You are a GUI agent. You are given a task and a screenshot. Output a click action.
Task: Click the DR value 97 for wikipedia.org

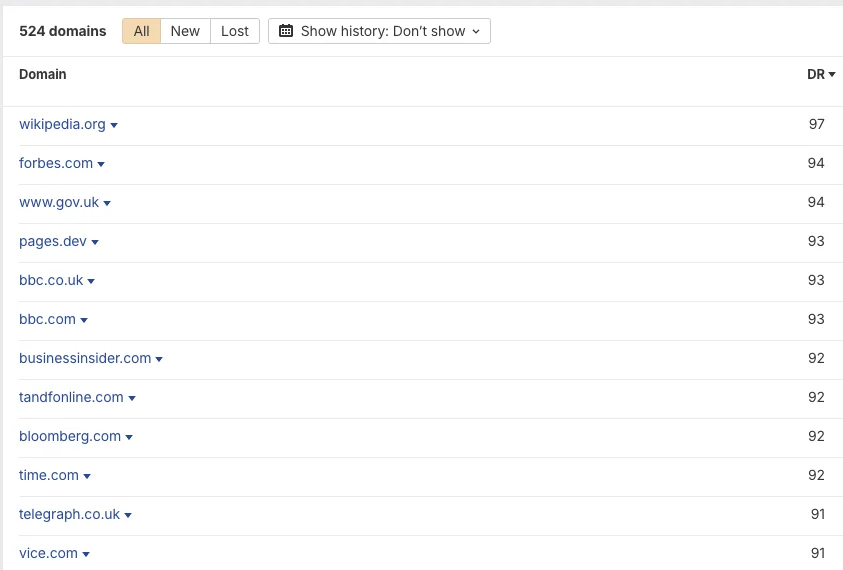point(816,124)
